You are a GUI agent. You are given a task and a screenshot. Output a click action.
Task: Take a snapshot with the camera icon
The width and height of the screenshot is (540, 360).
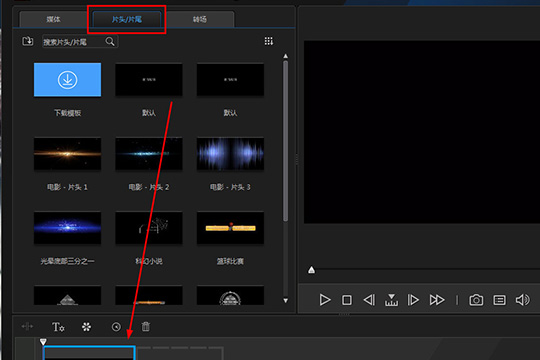point(476,300)
